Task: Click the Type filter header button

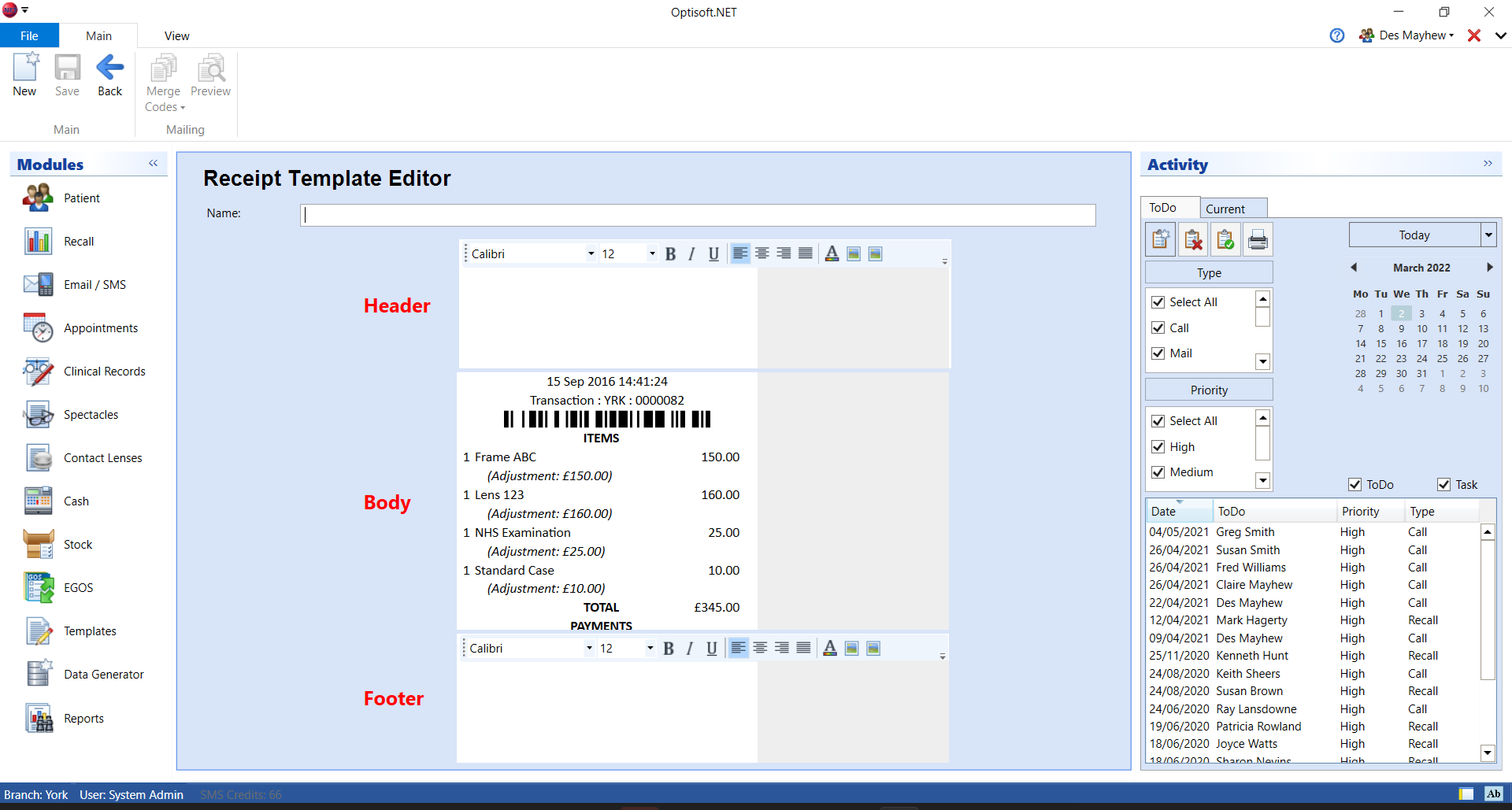Action: [1209, 273]
